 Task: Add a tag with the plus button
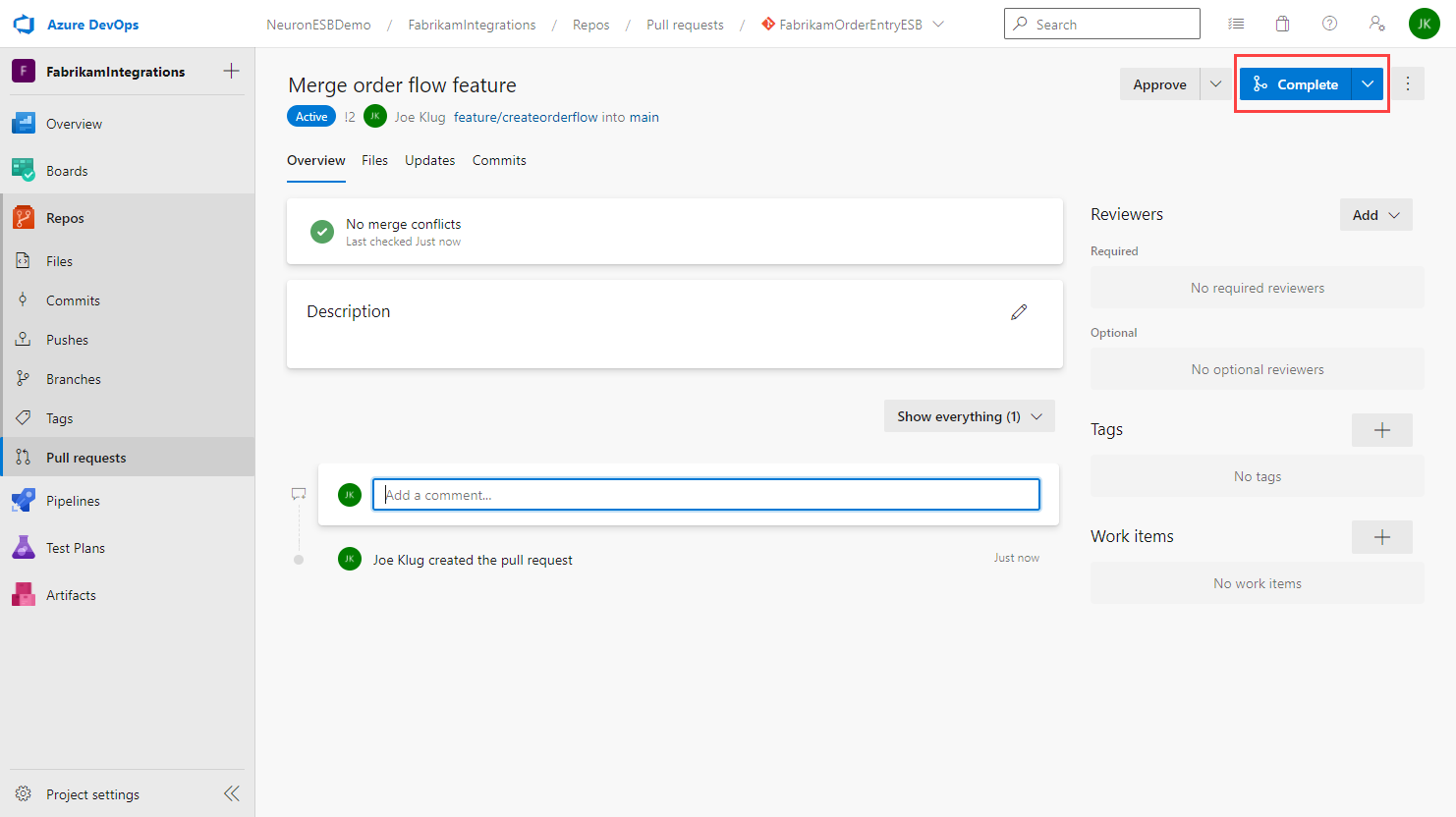tap(1382, 430)
